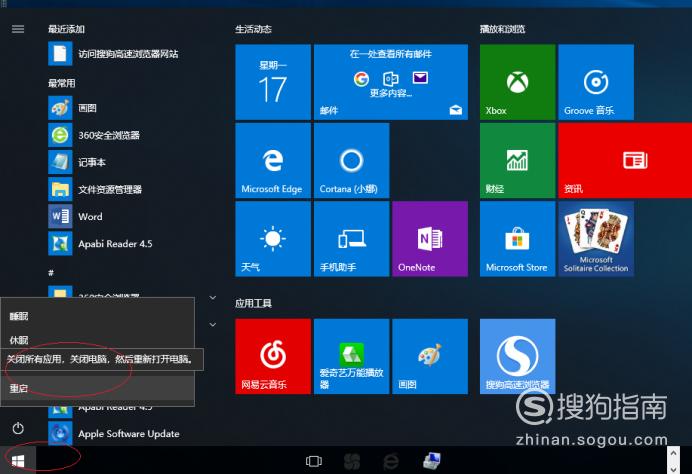Open the 星期一 17 calendar tile
692x474 pixels.
point(273,82)
